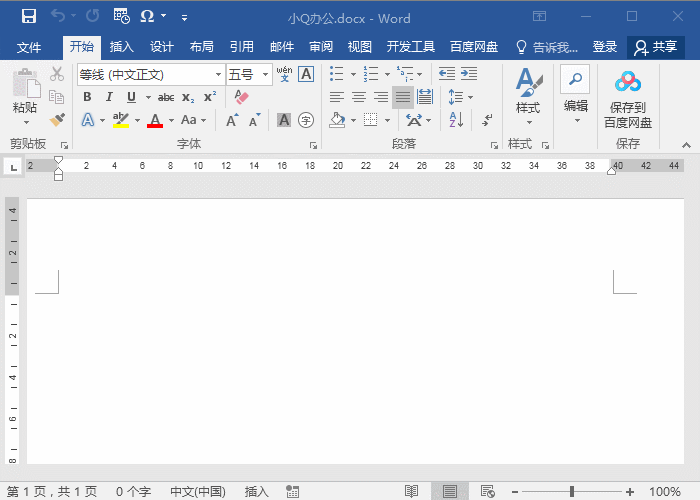The image size is (700, 500).
Task: Activate the Format Painter brush
Action: (x=57, y=120)
